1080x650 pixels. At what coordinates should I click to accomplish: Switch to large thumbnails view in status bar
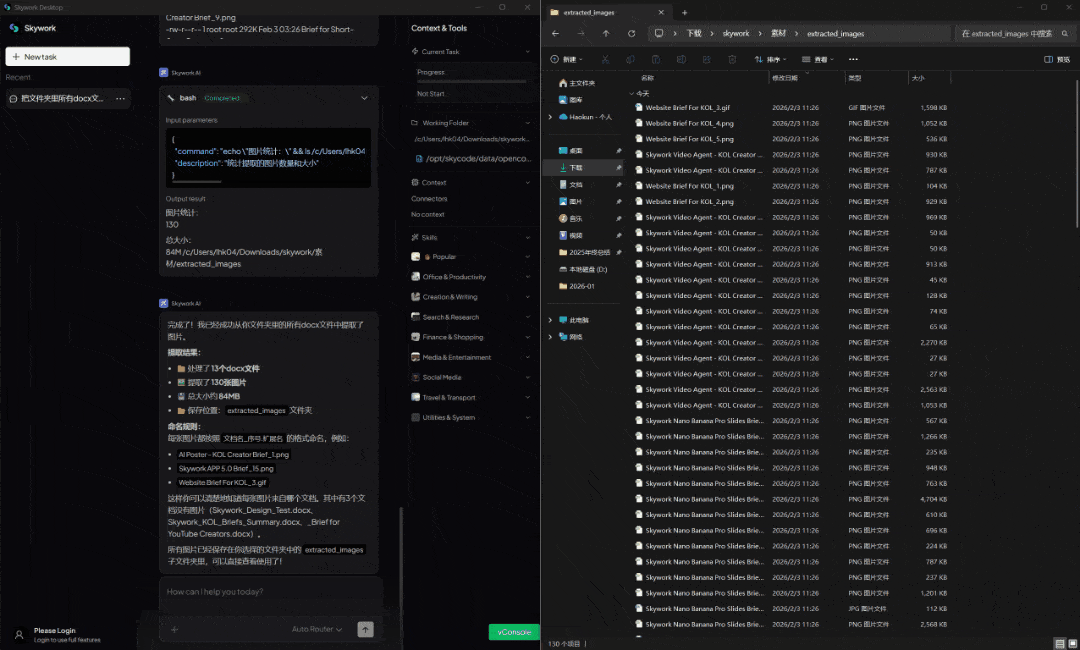pyautogui.click(x=1070, y=643)
